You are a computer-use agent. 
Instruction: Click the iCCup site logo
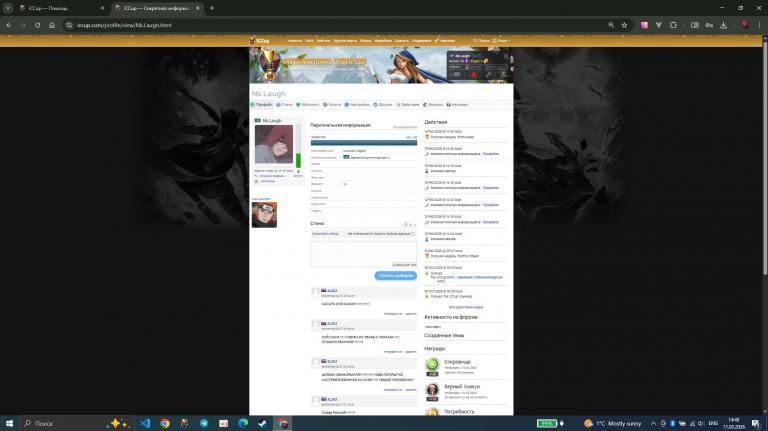pyautogui.click(x=260, y=41)
